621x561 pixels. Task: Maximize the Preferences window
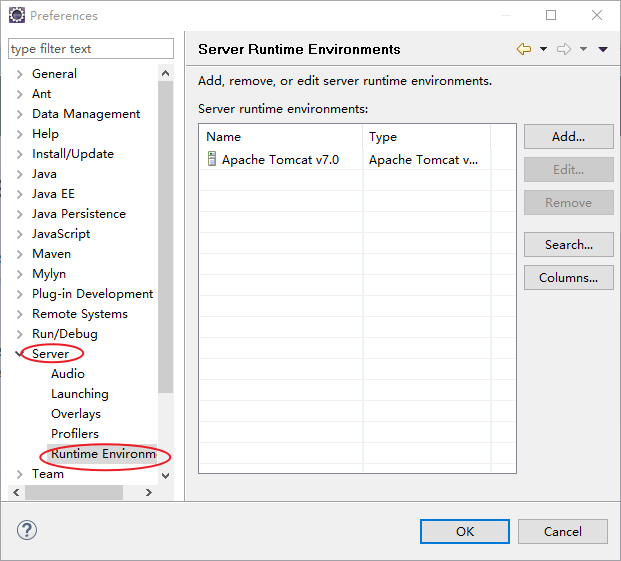point(551,15)
